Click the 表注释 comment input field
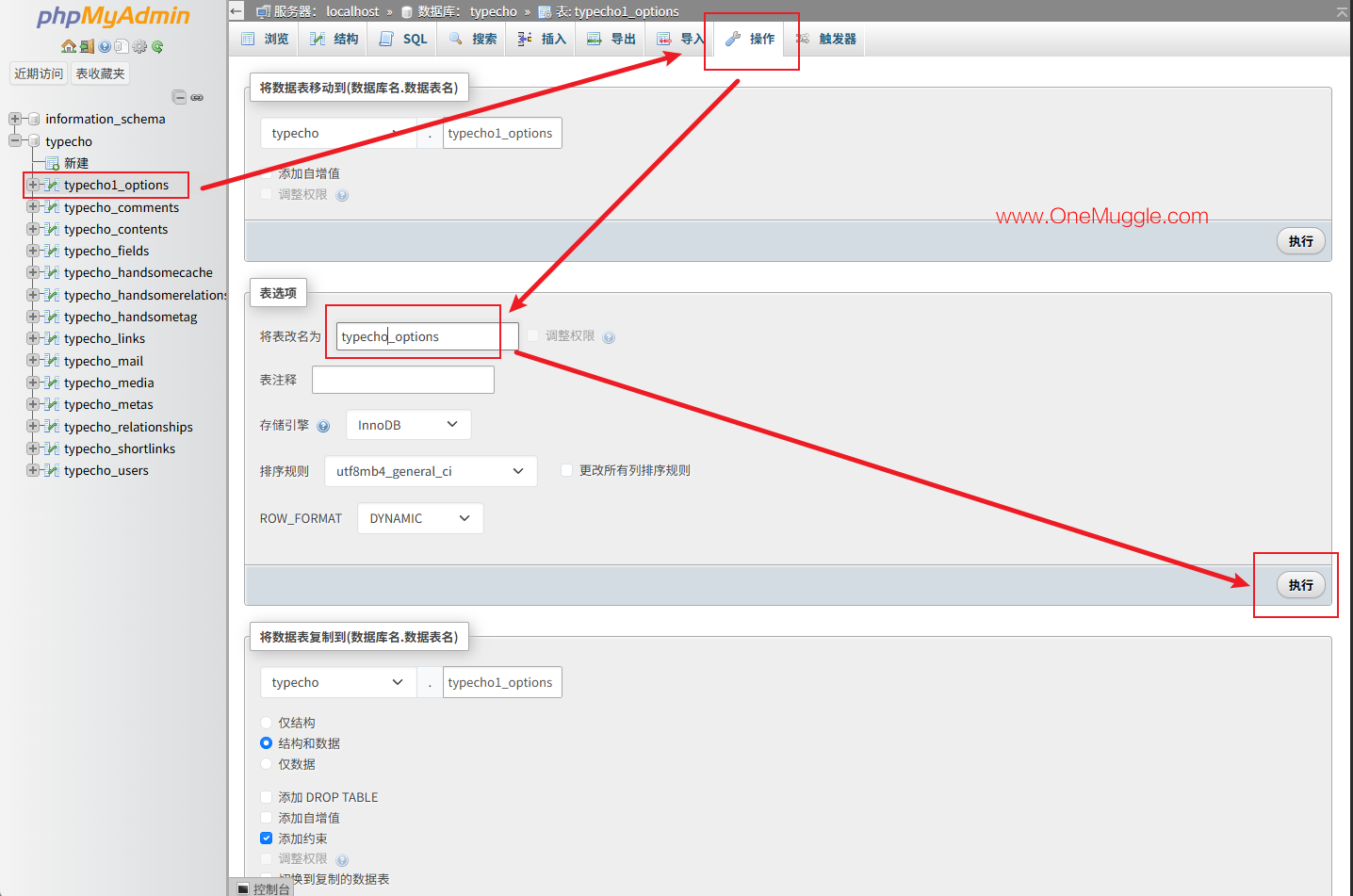1353x896 pixels. 403,380
